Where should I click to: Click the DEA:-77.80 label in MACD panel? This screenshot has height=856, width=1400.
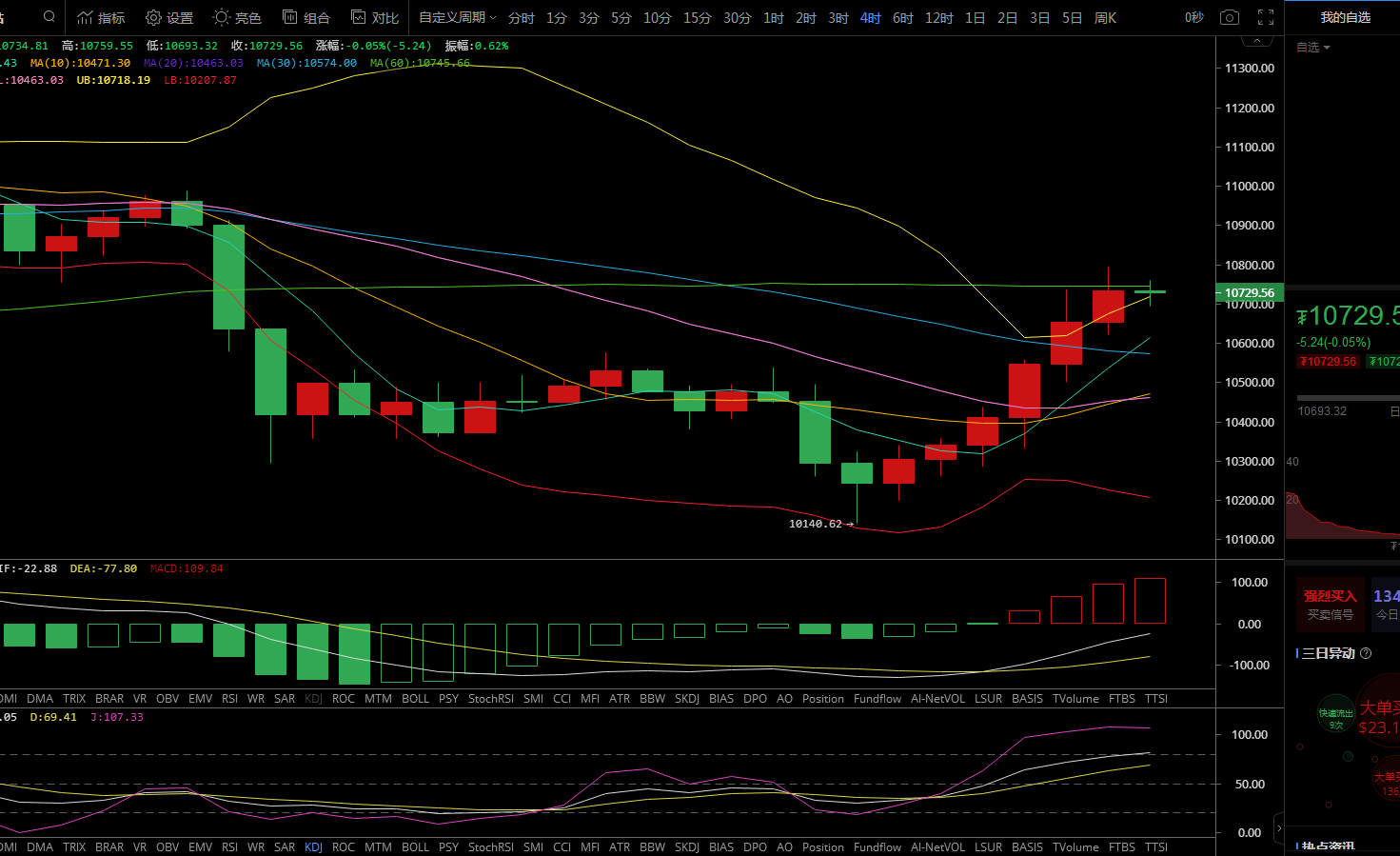pyautogui.click(x=103, y=568)
